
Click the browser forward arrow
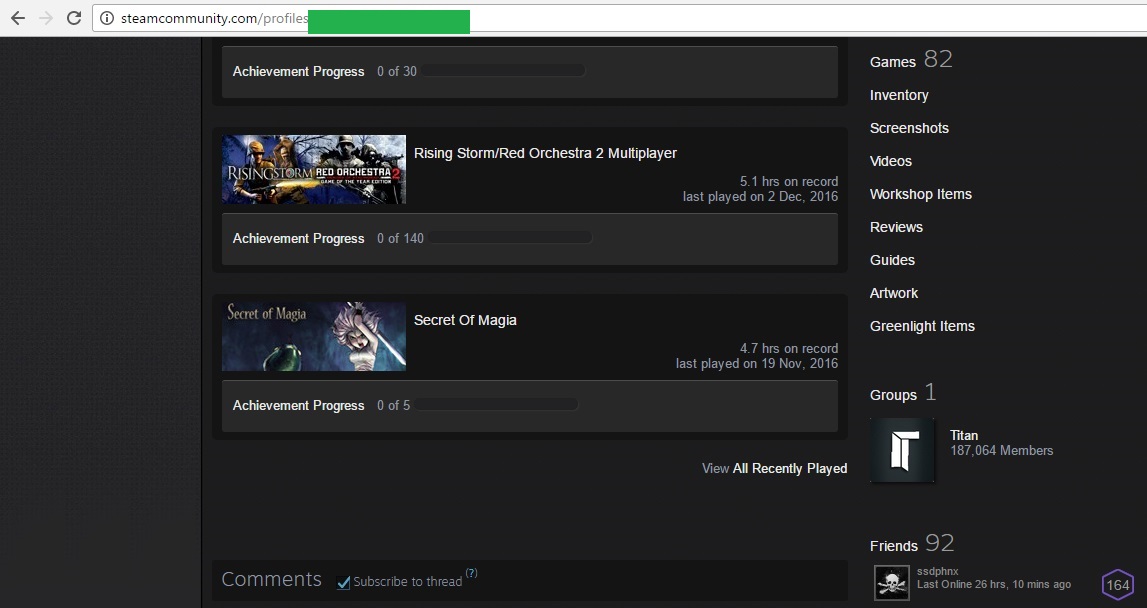coord(45,18)
